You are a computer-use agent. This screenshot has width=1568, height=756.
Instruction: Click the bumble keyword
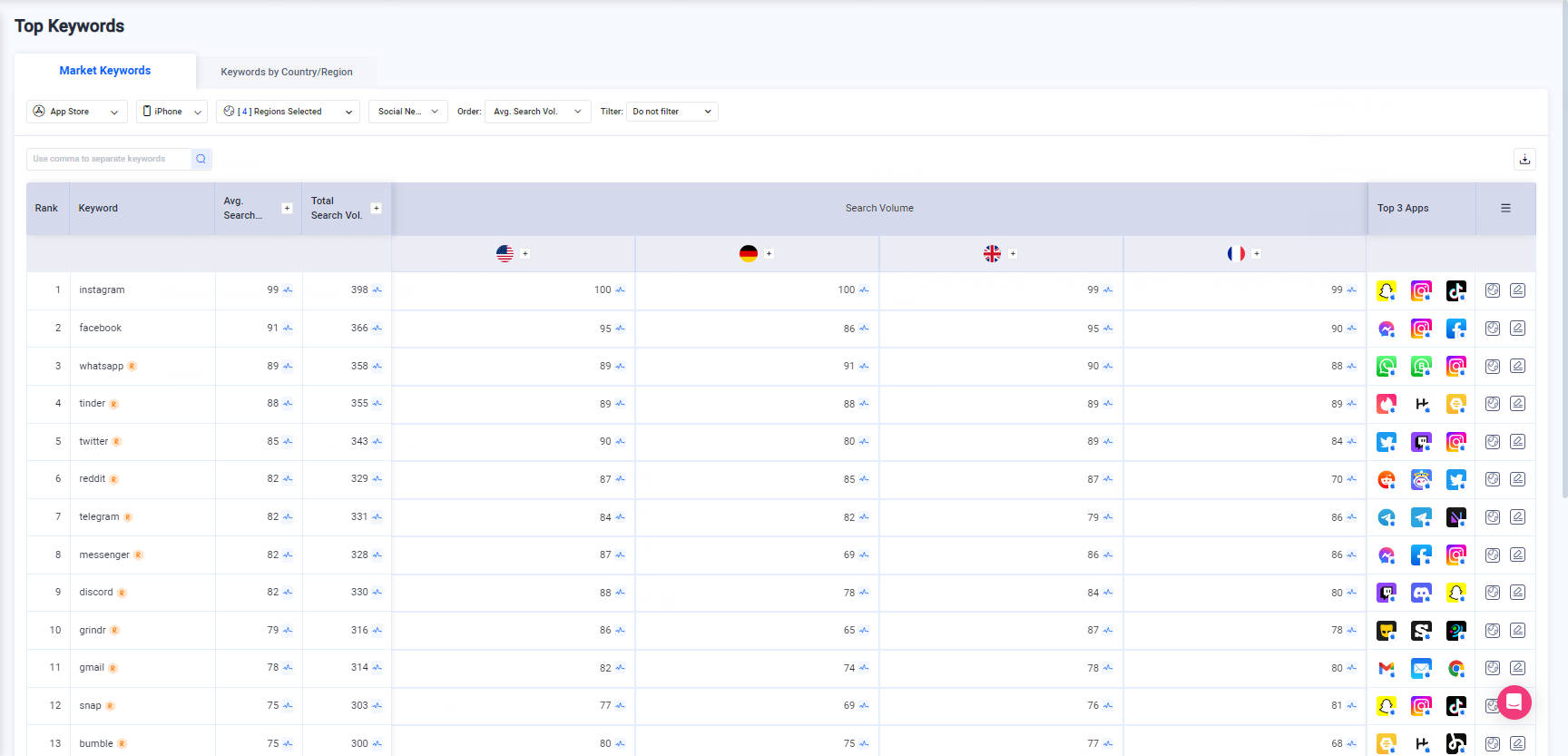click(96, 744)
